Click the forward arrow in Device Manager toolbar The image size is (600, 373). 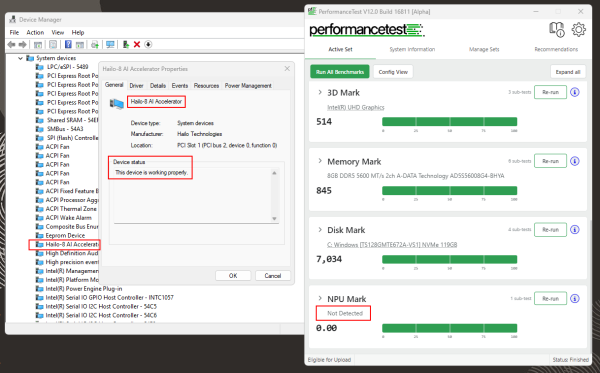[x=23, y=45]
